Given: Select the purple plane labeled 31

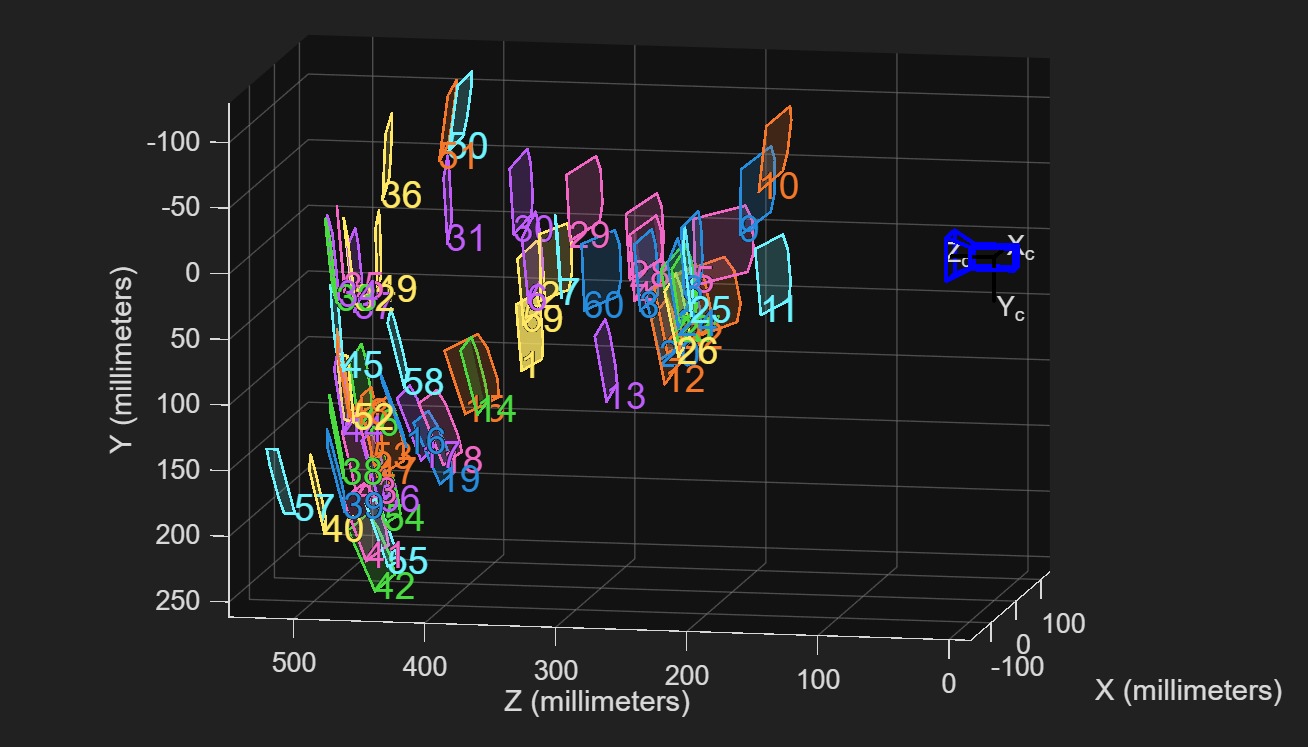Looking at the screenshot, I should [463, 236].
